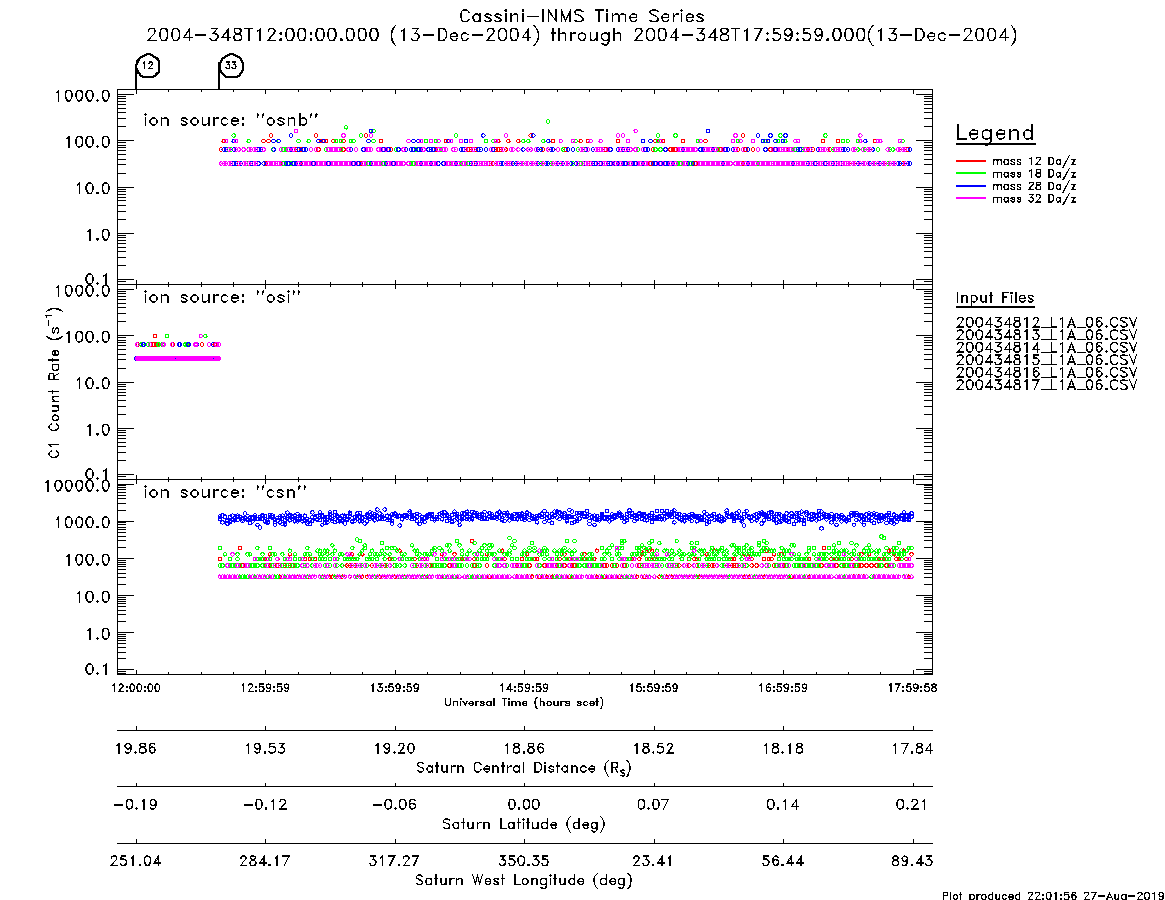1165x900 pixels.
Task: Click the 350.35 longitude value
Action: click(x=524, y=861)
